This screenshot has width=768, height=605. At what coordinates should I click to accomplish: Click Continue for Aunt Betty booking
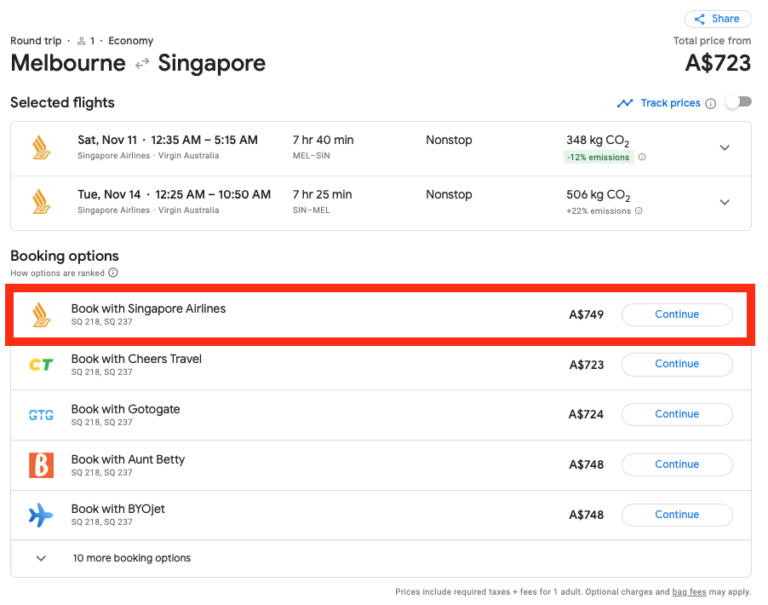point(677,464)
